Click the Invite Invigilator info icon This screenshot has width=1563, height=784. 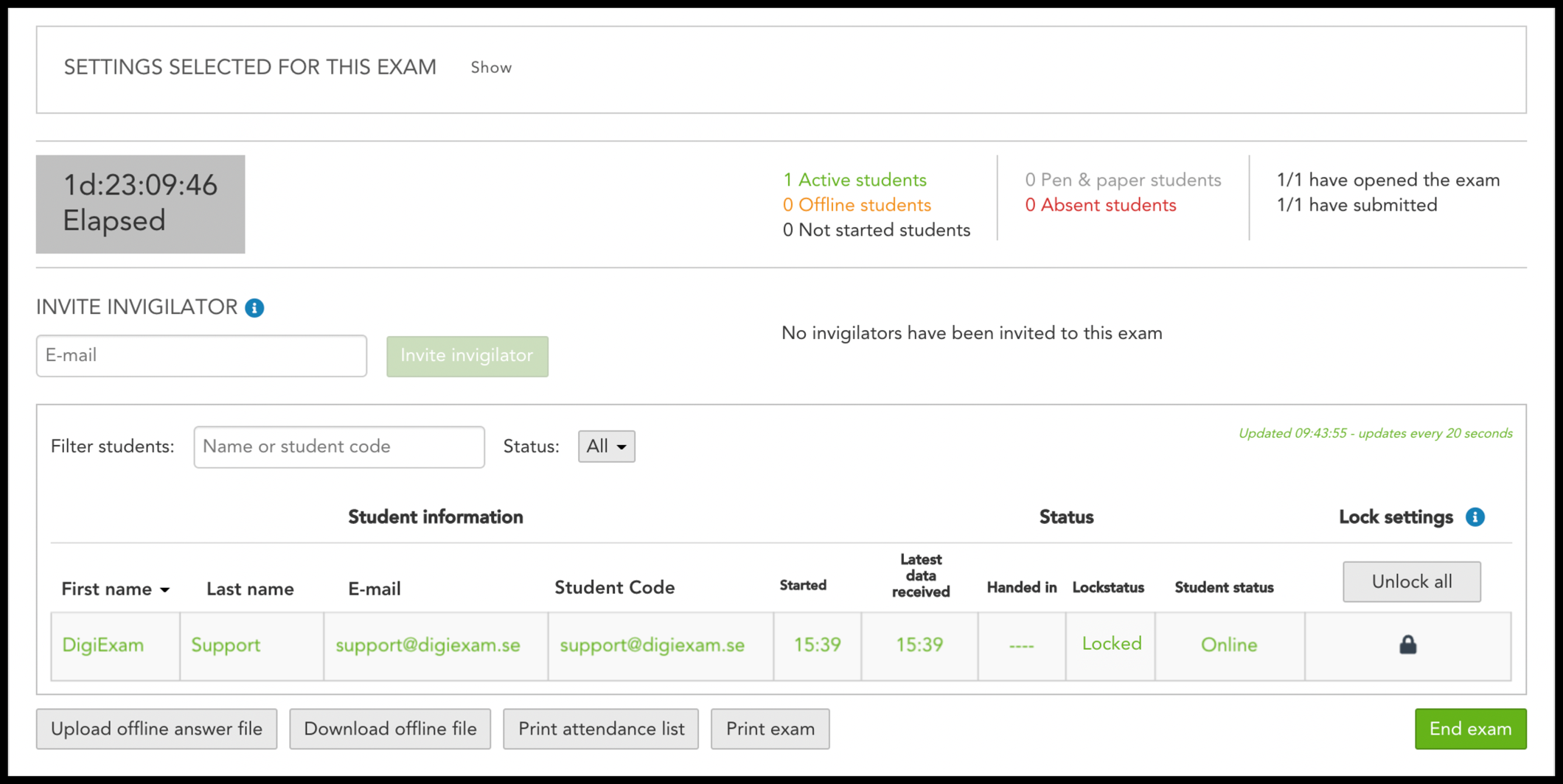[x=254, y=308]
